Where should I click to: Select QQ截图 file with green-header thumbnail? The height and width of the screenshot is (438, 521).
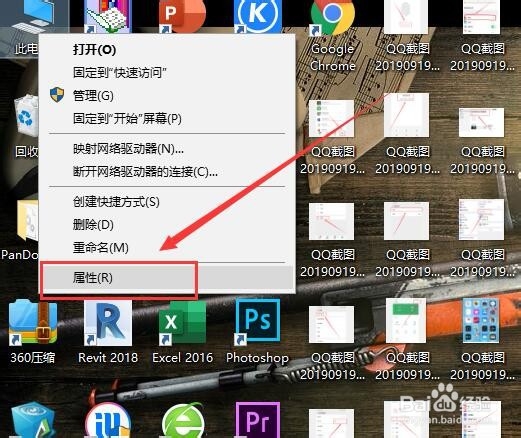407,339
